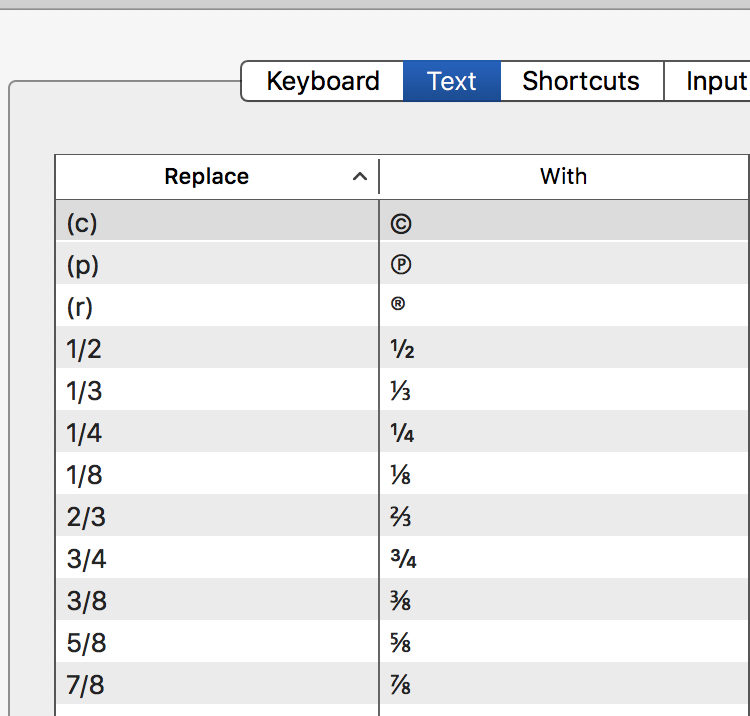Image resolution: width=750 pixels, height=716 pixels.
Task: Open the Shortcuts tab
Action: (x=581, y=81)
